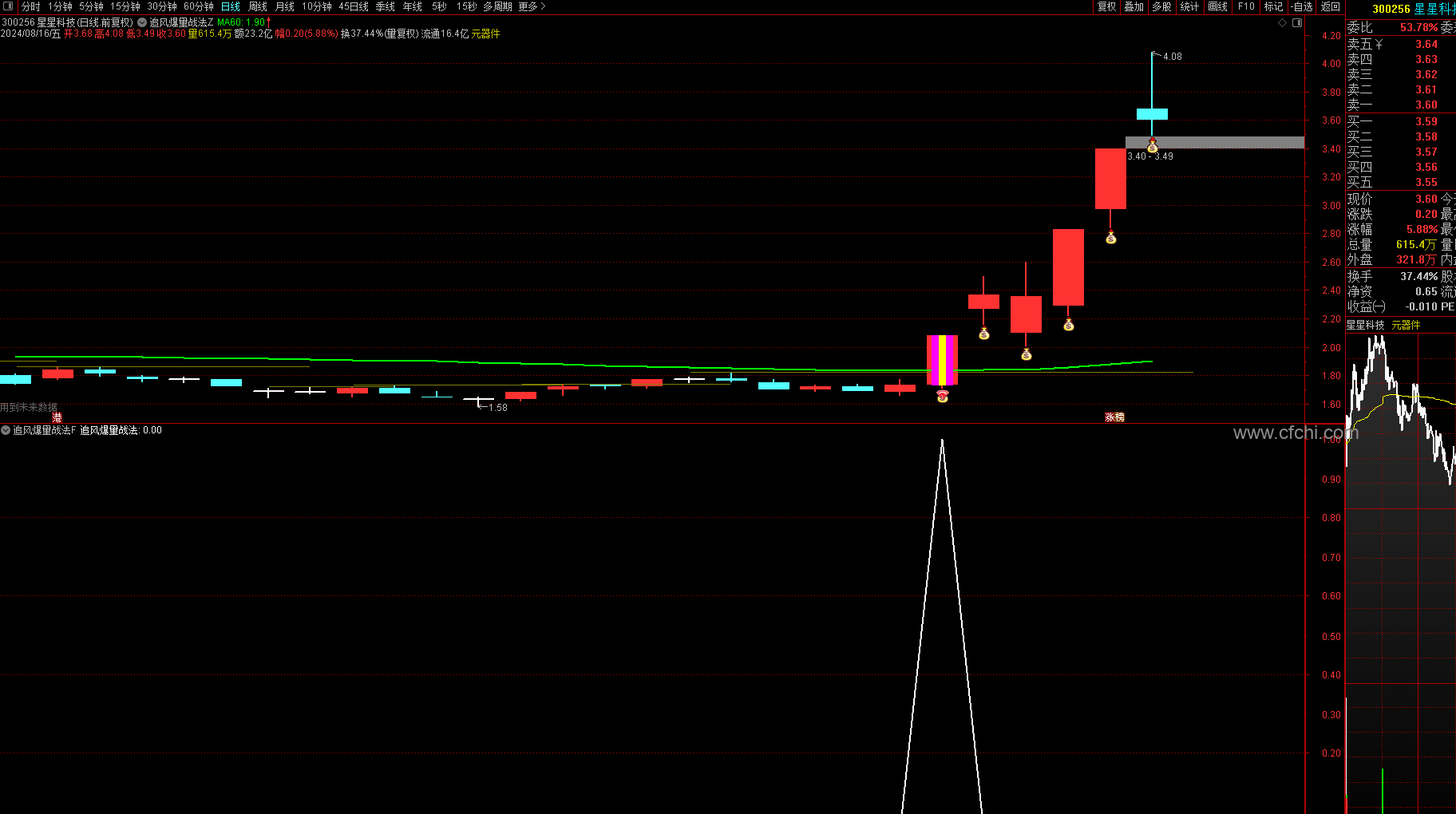Click the red signal icon below the striped candle
This screenshot has height=814, width=1456.
(x=942, y=396)
